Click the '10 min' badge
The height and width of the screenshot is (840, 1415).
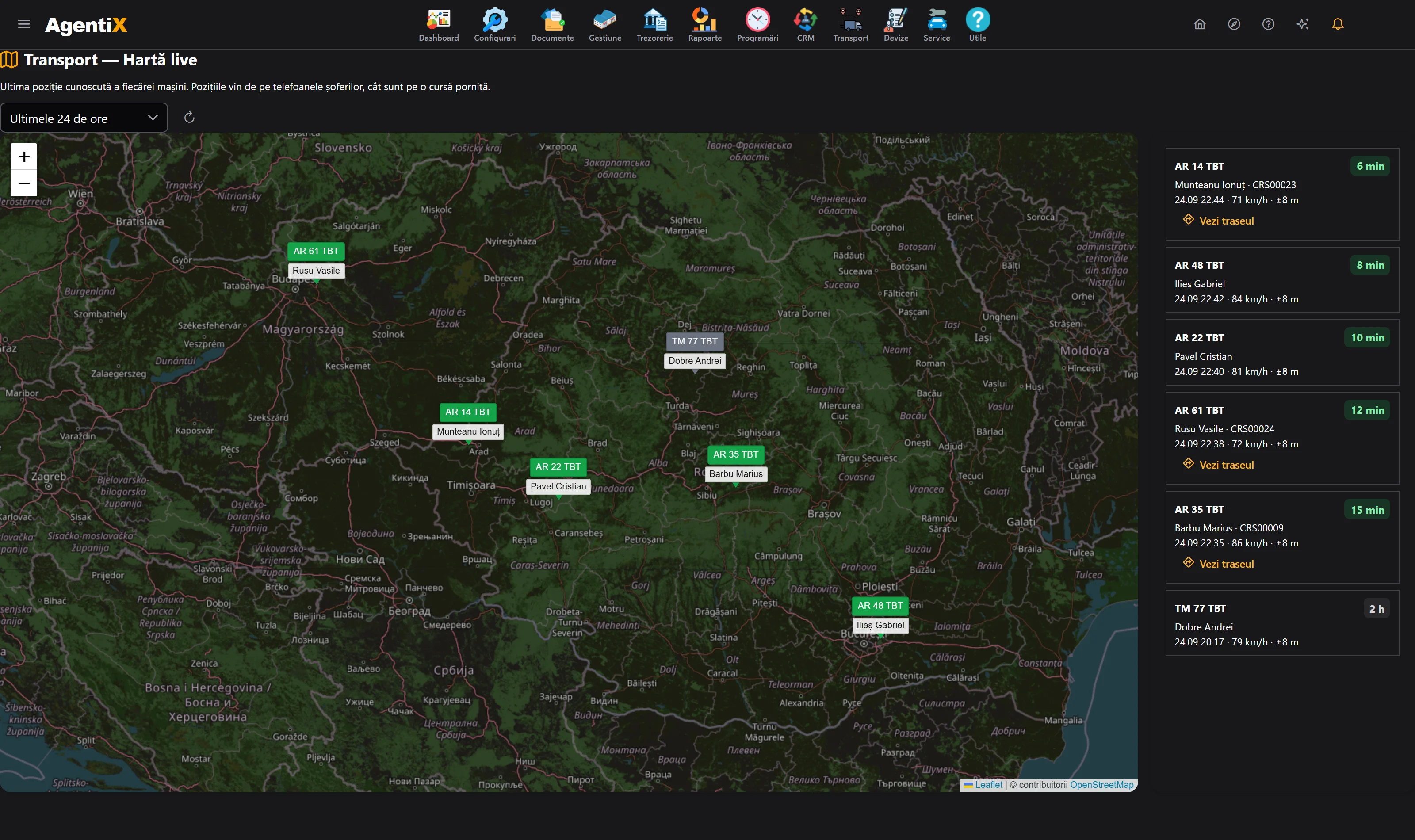click(x=1367, y=338)
